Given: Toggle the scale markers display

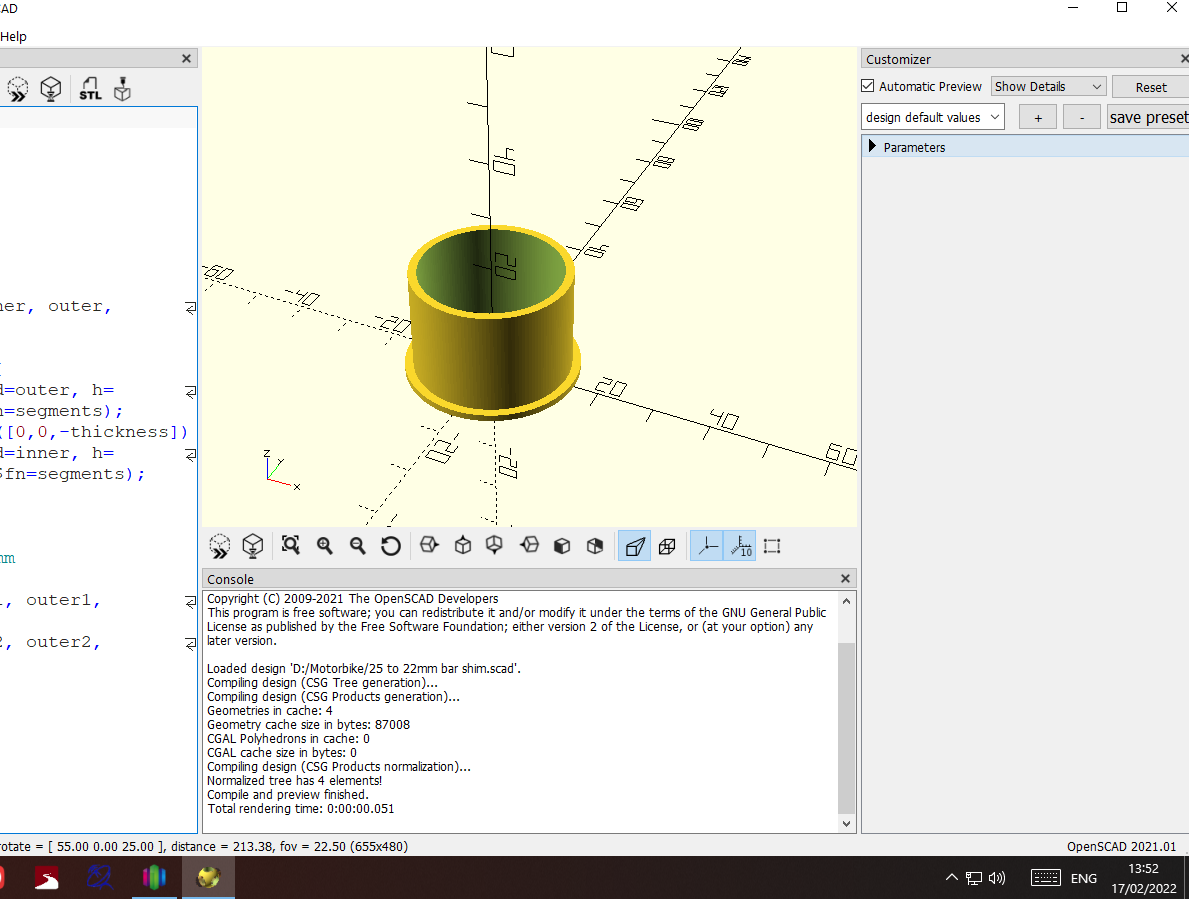Looking at the screenshot, I should (x=741, y=545).
